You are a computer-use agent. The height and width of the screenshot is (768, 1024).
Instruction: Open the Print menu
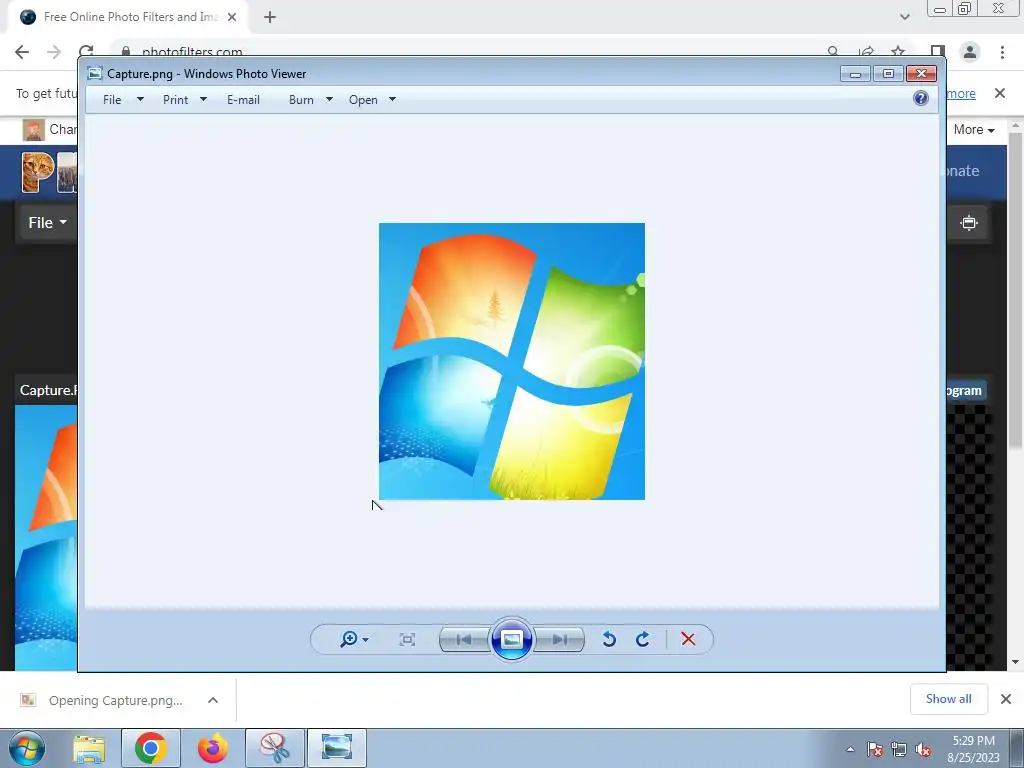[176, 100]
